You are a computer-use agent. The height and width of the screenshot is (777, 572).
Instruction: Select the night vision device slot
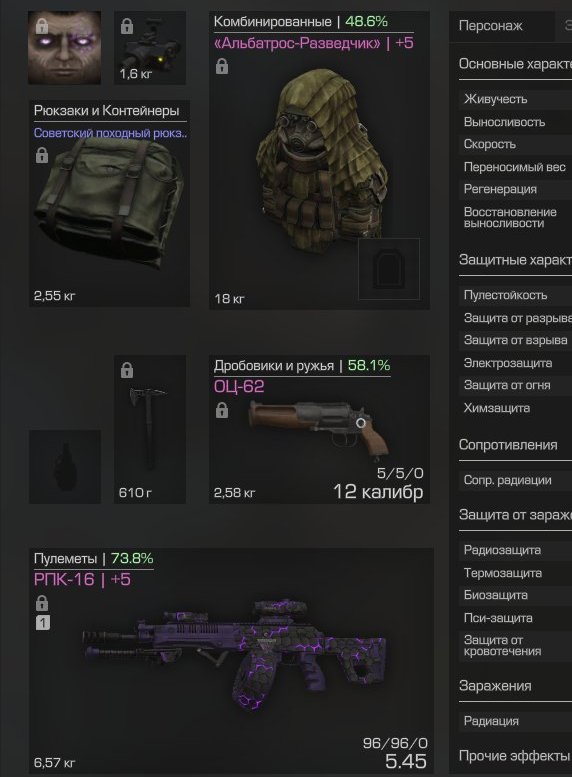150,48
